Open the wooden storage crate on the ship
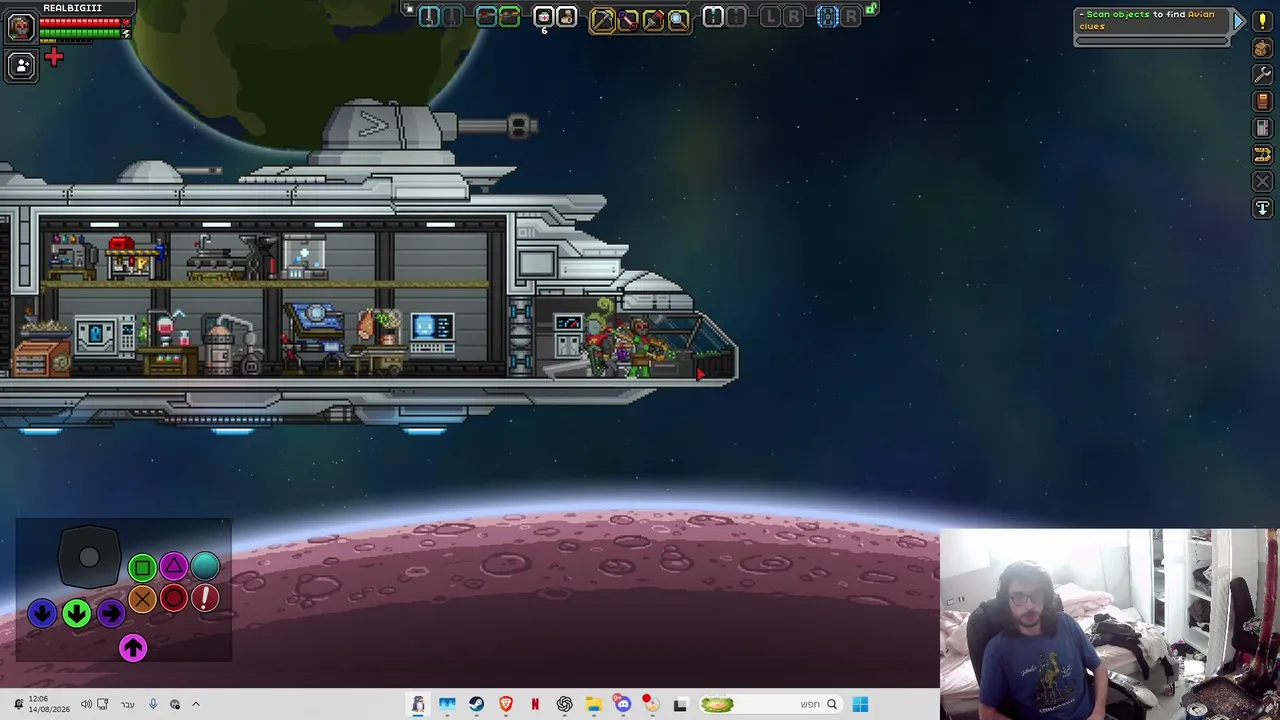Image resolution: width=1280 pixels, height=720 pixels. click(41, 358)
